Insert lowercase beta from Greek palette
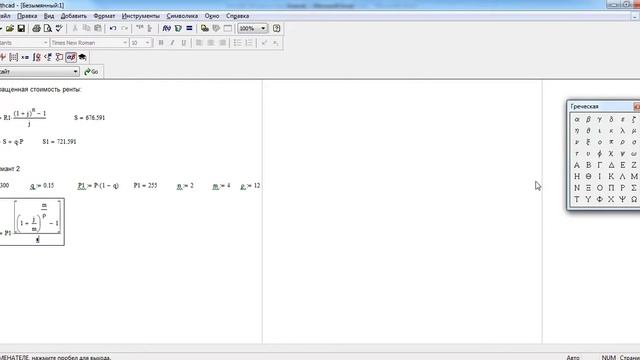 pos(588,120)
